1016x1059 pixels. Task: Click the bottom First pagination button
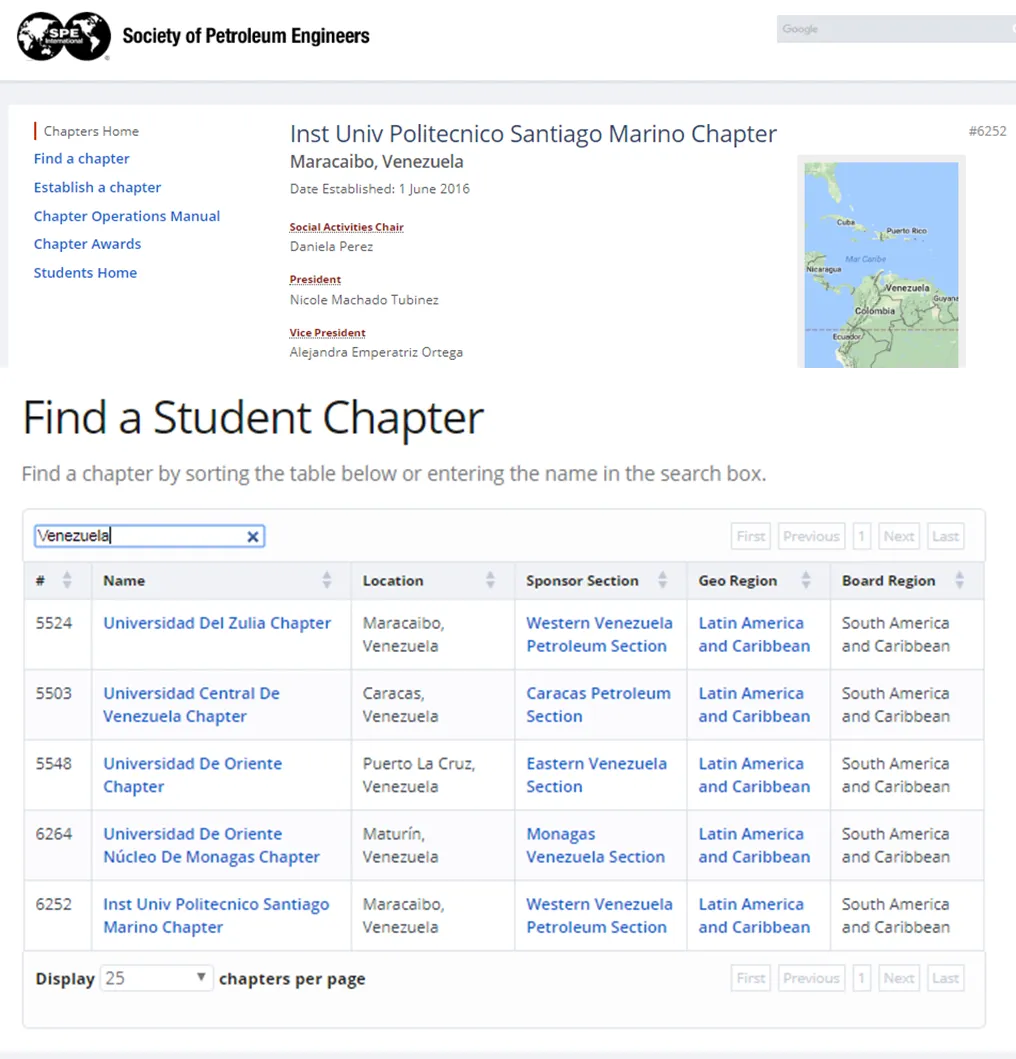tap(751, 978)
